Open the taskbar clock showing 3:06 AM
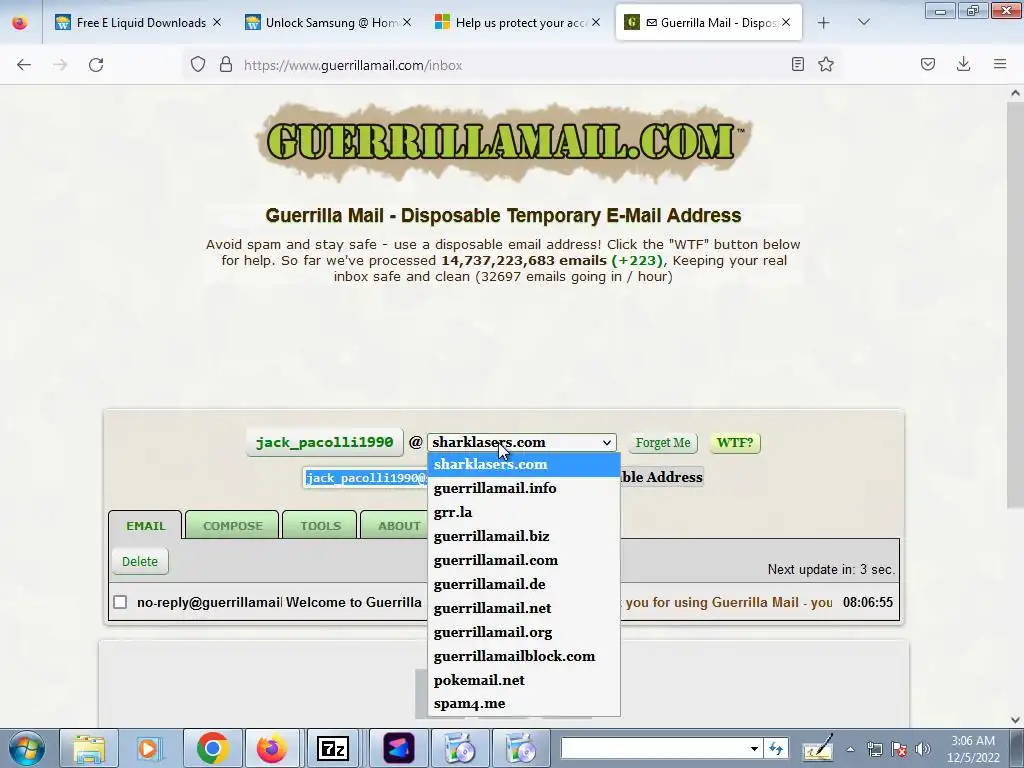The height and width of the screenshot is (768, 1024). click(x=973, y=749)
